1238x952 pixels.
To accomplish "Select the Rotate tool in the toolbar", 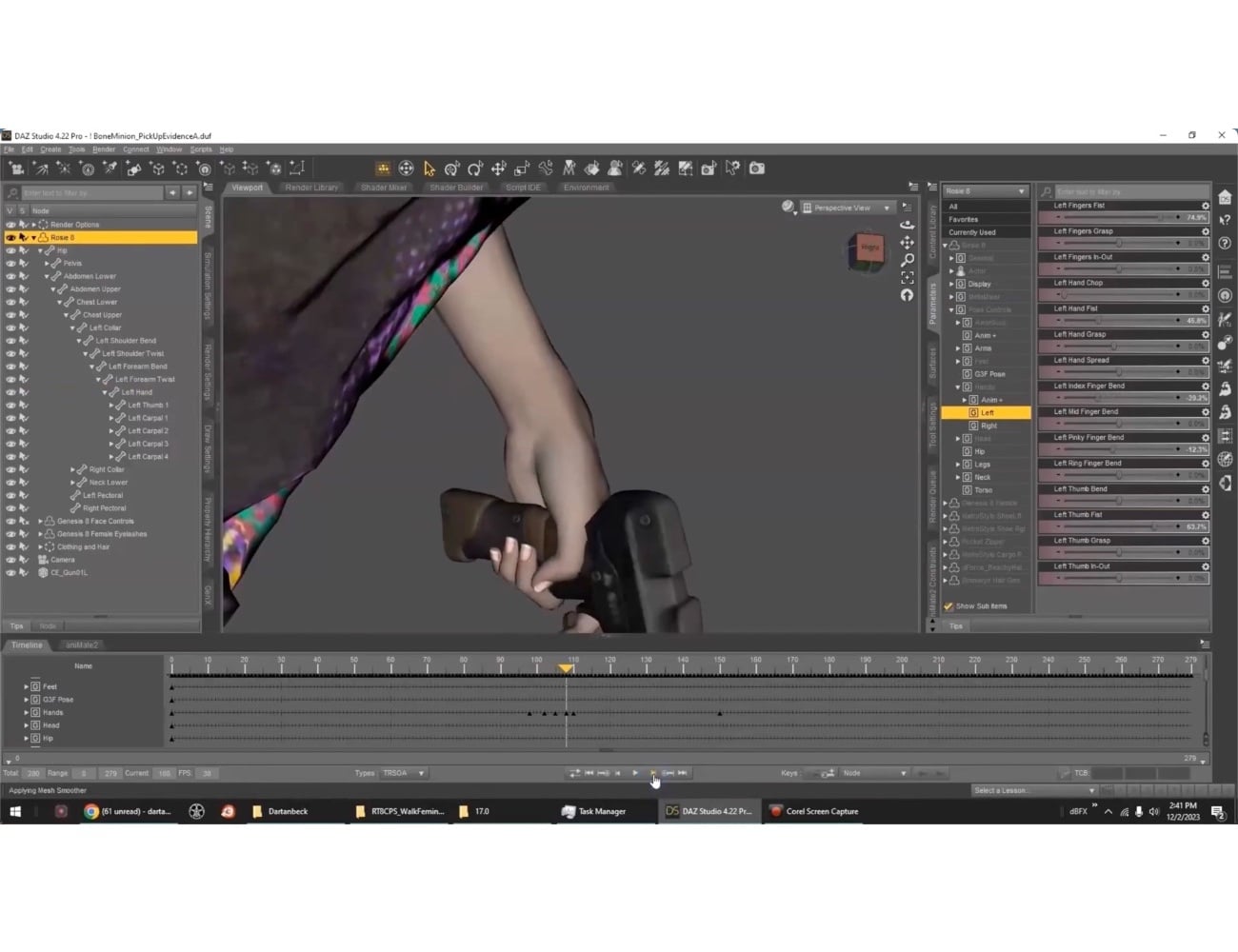I will pos(476,169).
